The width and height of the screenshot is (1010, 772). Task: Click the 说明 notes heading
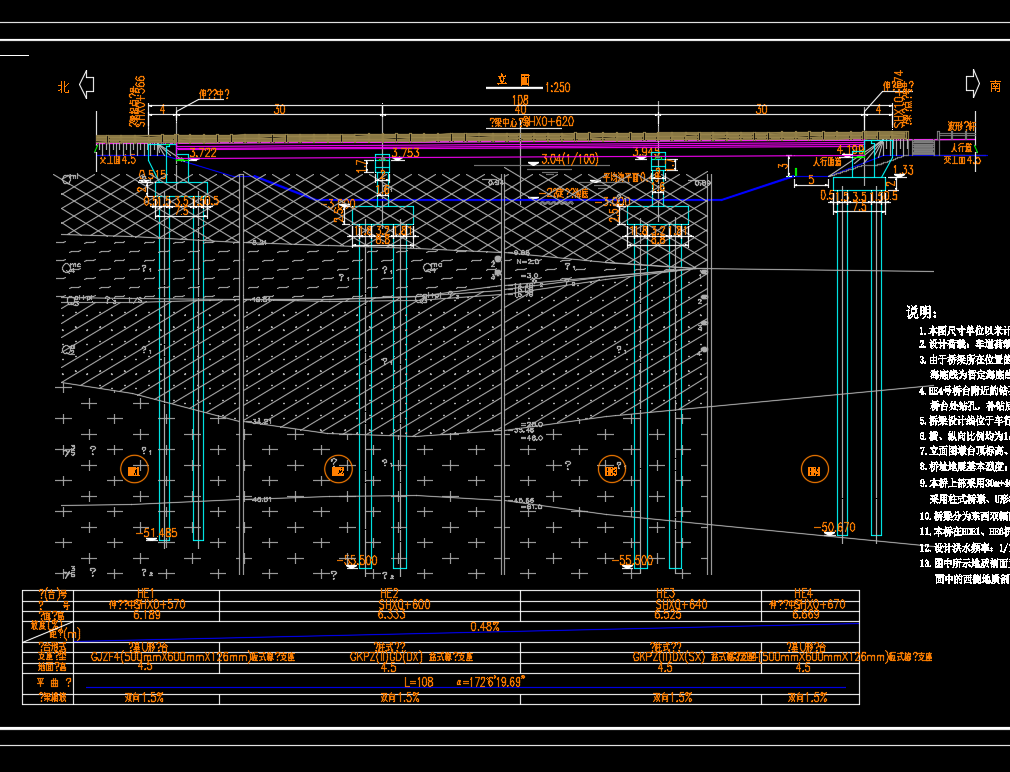click(921, 312)
